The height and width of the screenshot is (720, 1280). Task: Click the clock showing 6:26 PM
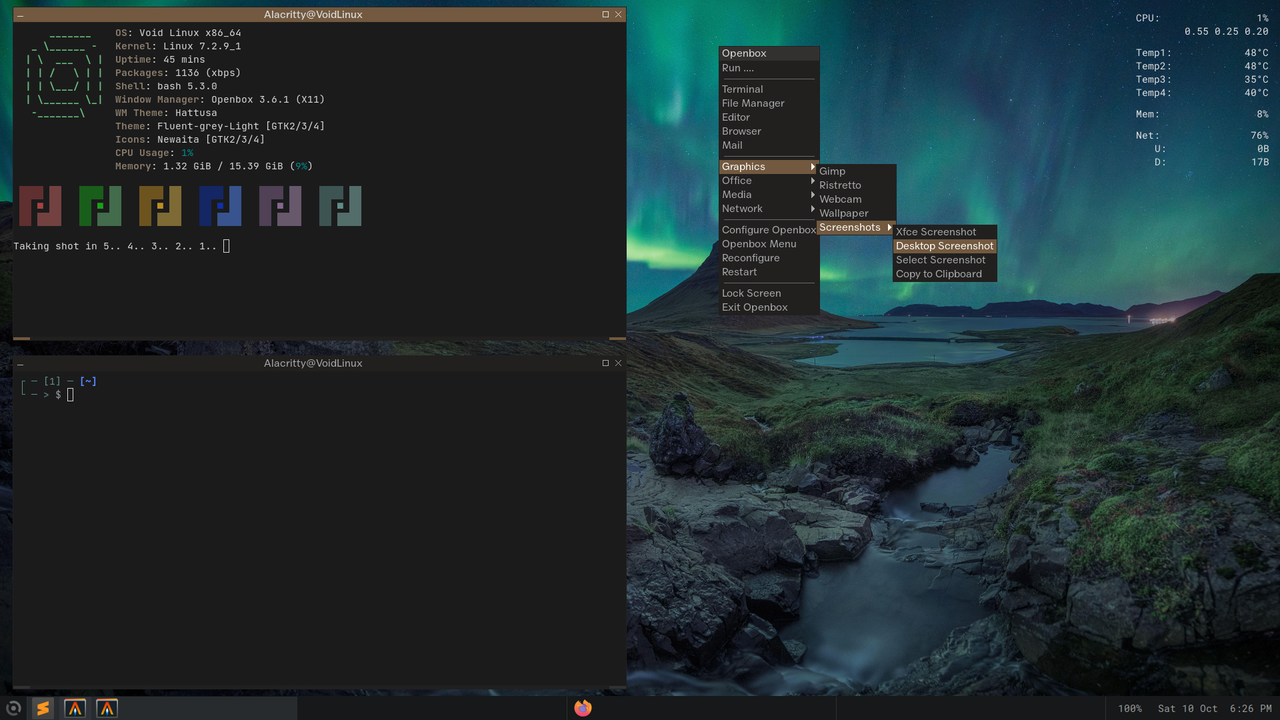1251,708
